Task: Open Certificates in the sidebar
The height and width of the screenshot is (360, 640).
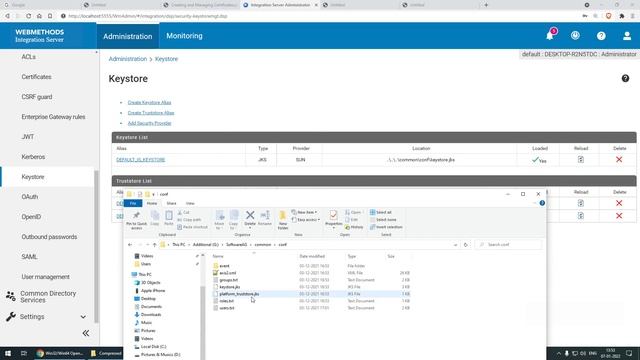Action: 36,77
